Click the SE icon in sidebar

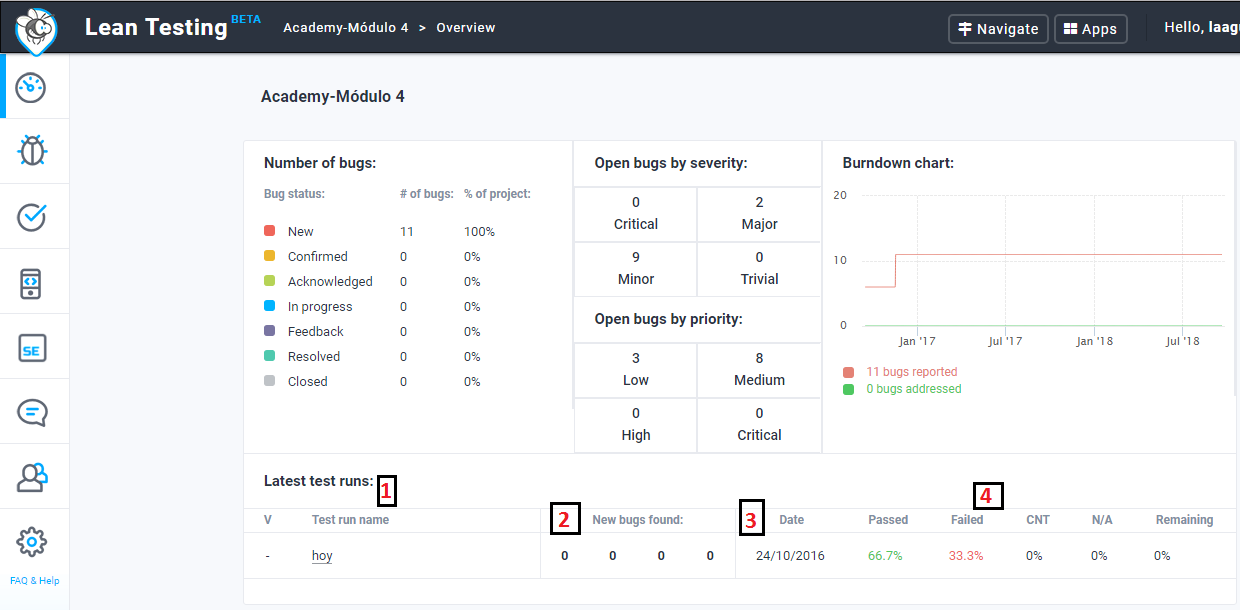click(33, 348)
